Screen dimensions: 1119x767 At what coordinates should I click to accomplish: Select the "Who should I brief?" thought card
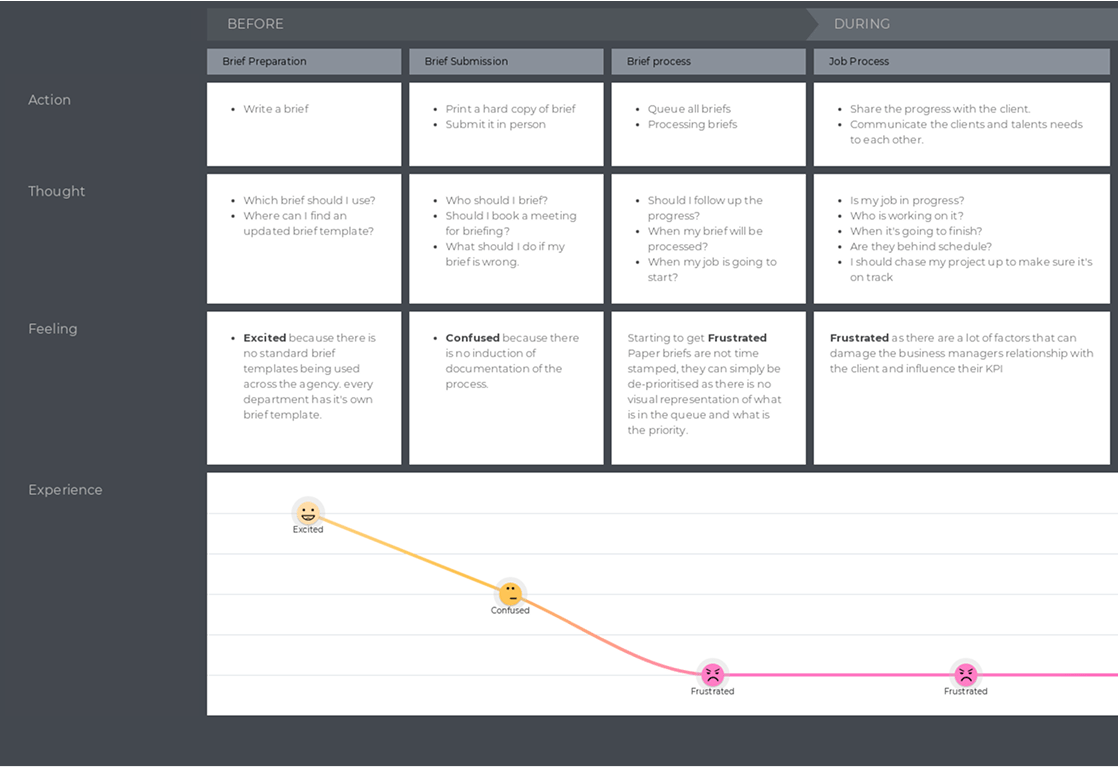click(x=506, y=239)
